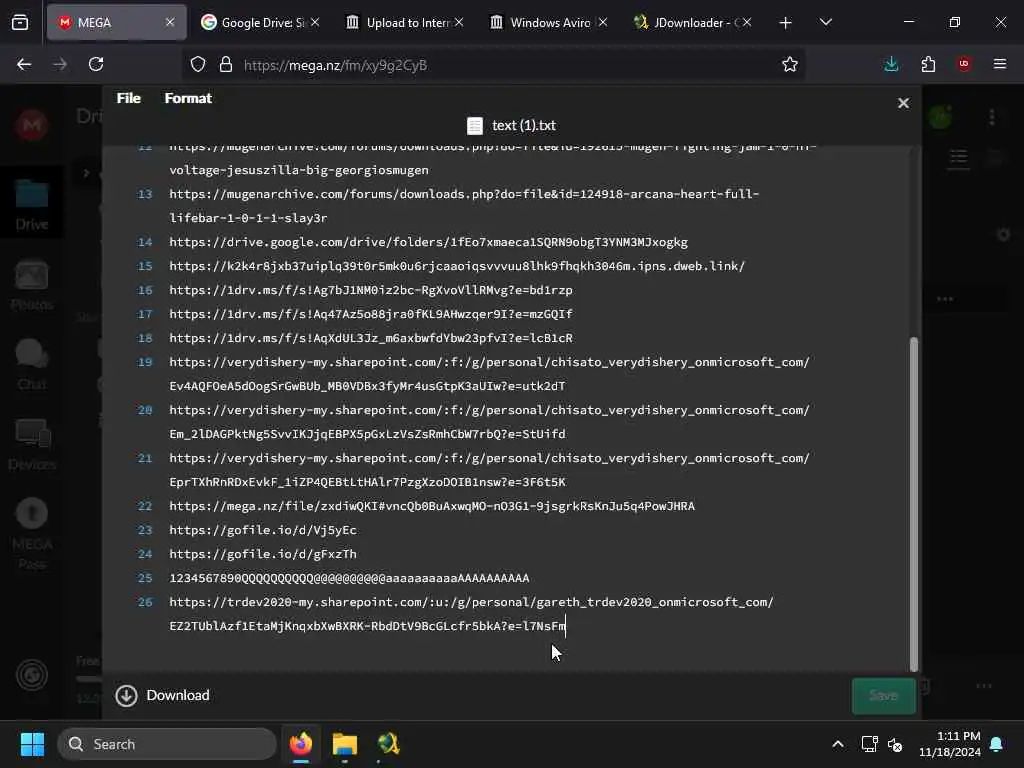1024x768 pixels.
Task: Click the mega.nz URL address bar
Action: pos(496,65)
